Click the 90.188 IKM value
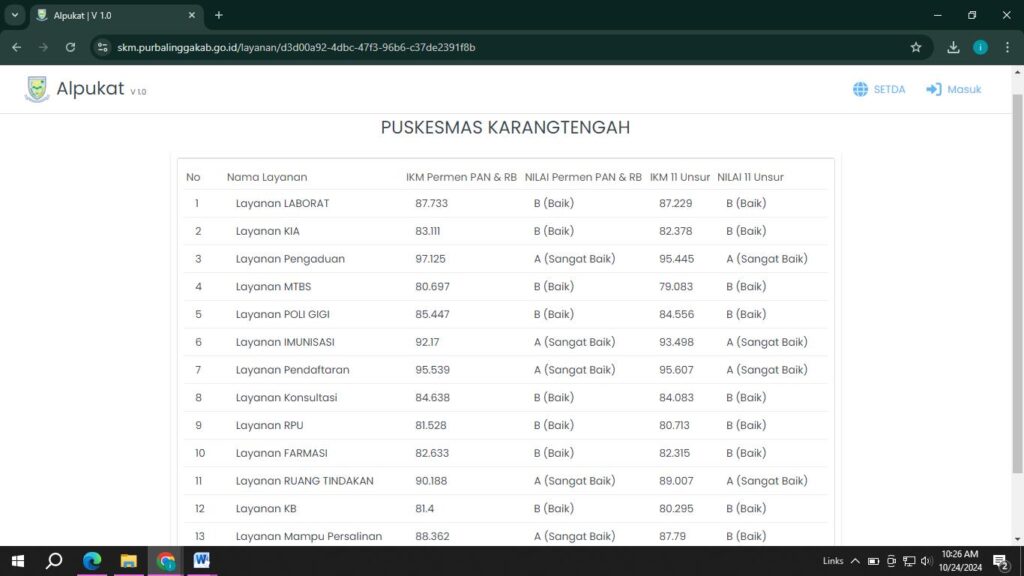The image size is (1024, 576). 431,481
